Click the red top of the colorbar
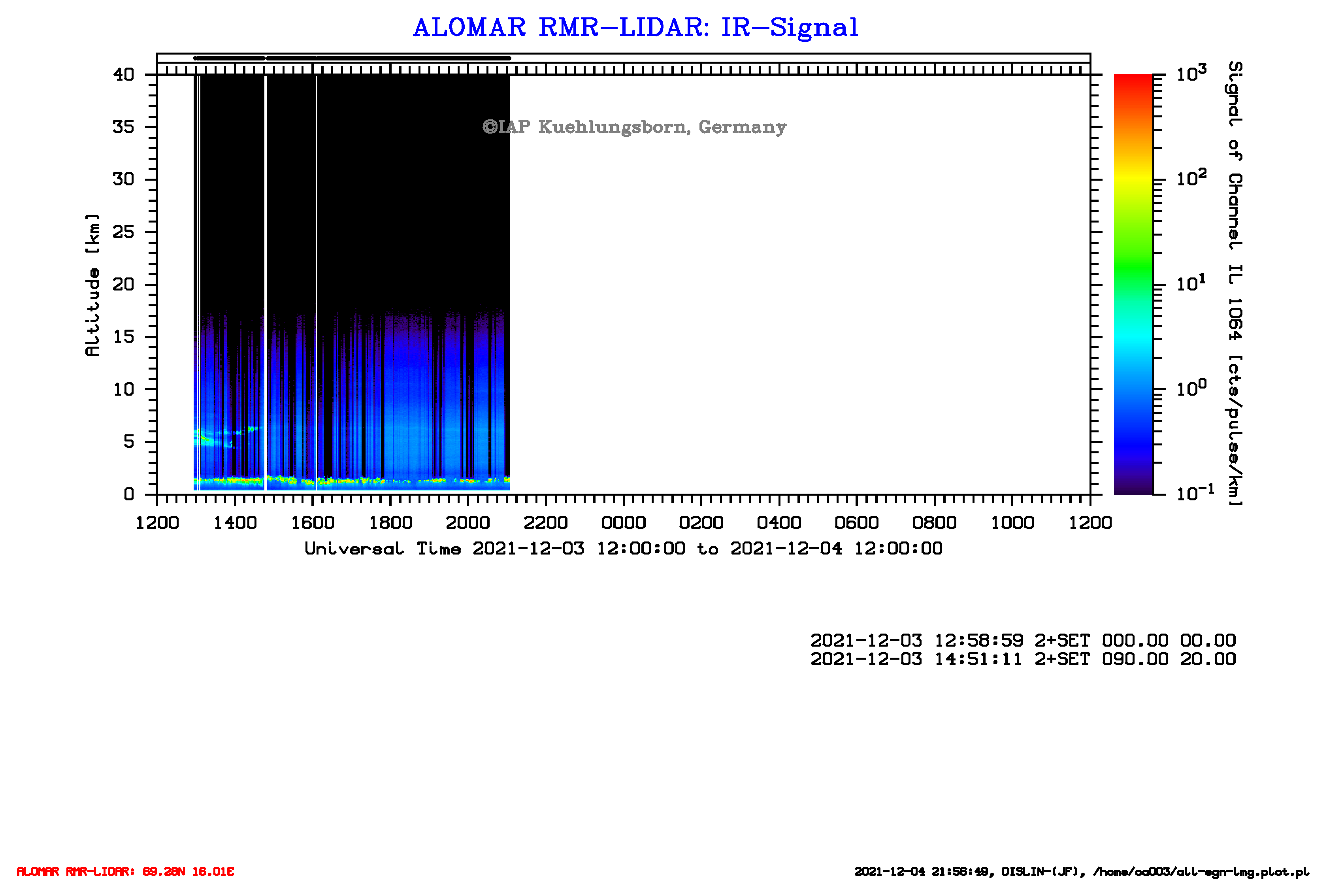Screen dimensions: 1327x896 [x=1133, y=83]
